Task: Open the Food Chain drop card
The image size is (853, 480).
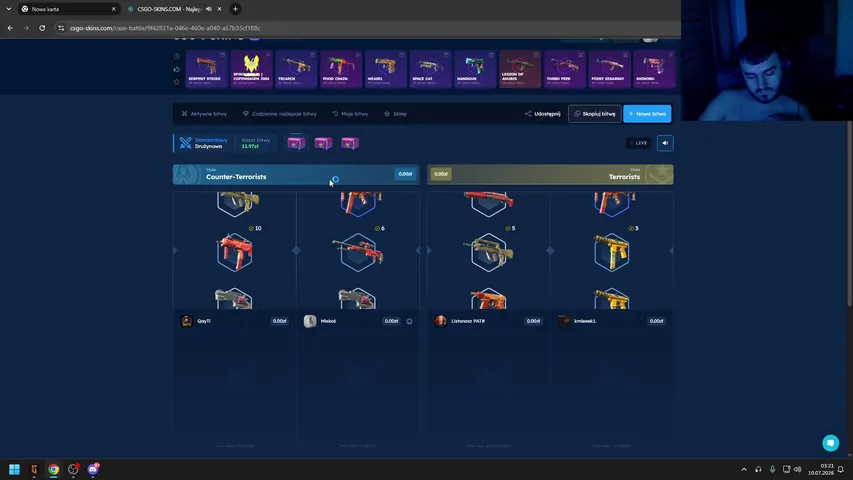Action: pyautogui.click(x=341, y=69)
